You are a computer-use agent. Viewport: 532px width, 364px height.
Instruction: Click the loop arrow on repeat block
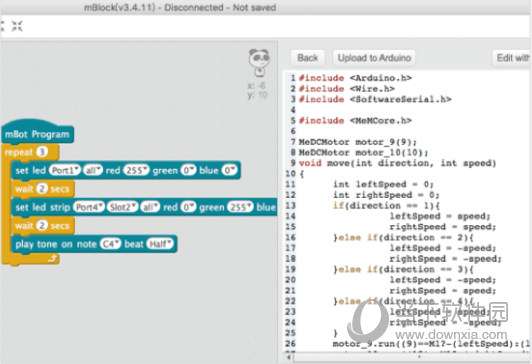point(52,259)
